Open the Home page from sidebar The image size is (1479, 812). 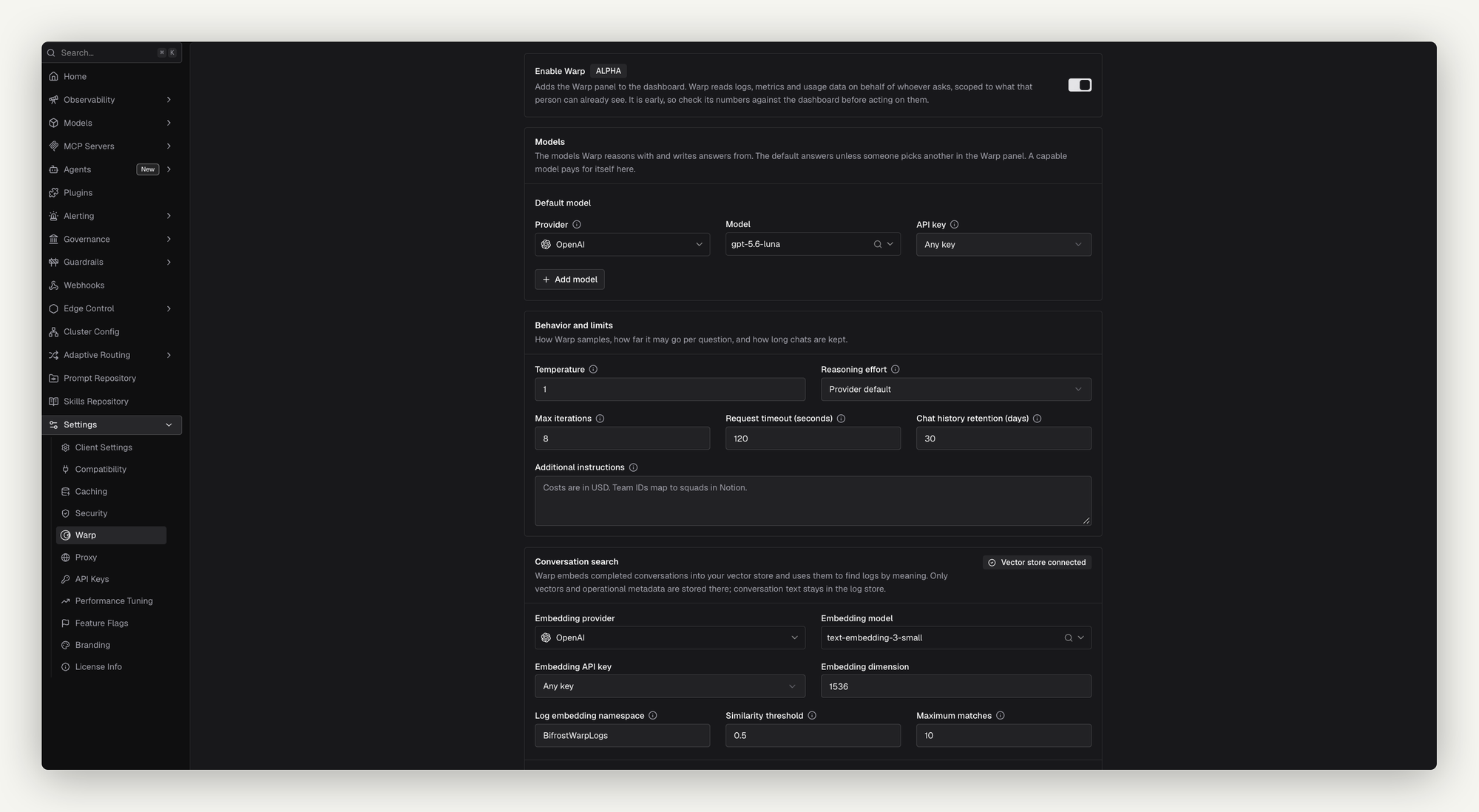pos(112,77)
